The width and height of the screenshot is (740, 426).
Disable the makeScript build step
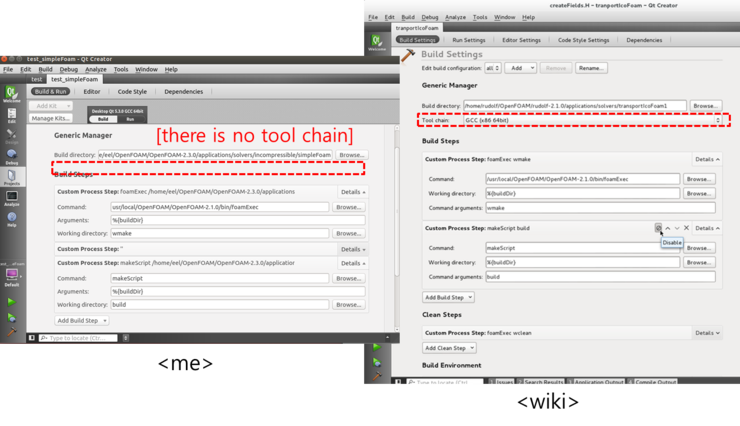[x=658, y=228]
